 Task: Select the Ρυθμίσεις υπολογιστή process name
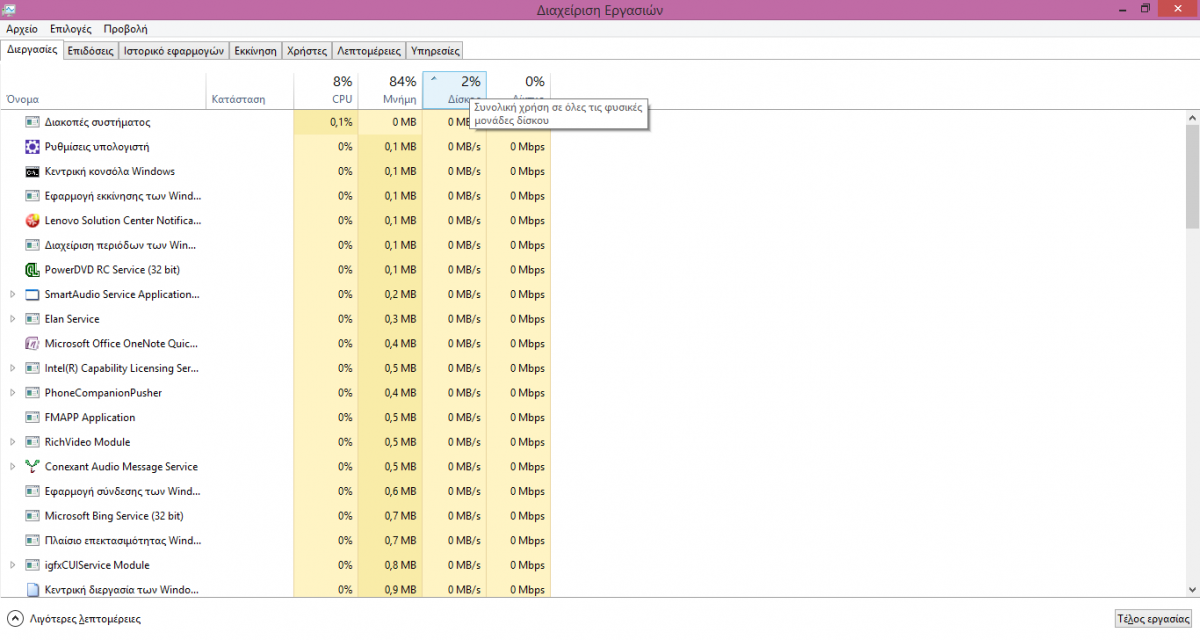97,147
